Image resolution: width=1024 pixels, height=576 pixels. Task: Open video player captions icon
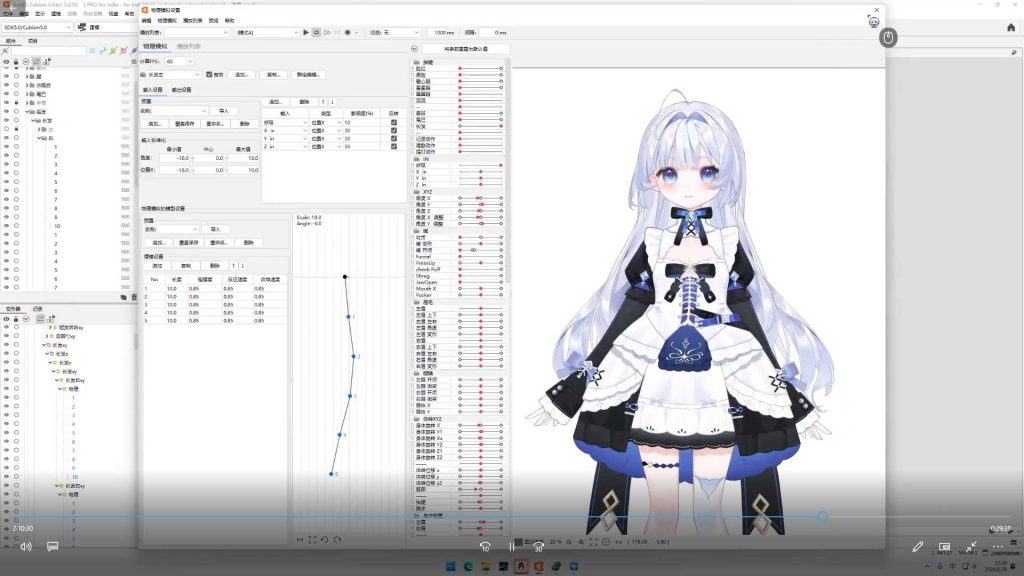click(53, 546)
